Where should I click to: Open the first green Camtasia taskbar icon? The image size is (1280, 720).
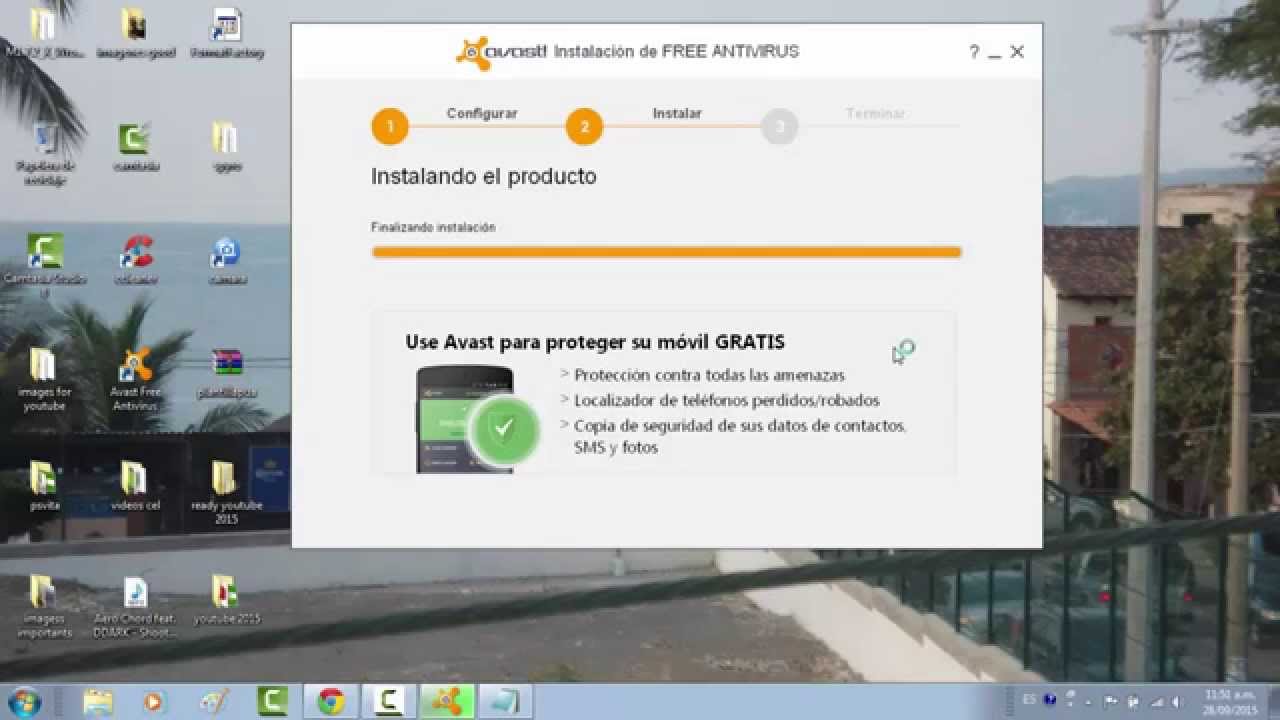point(272,702)
